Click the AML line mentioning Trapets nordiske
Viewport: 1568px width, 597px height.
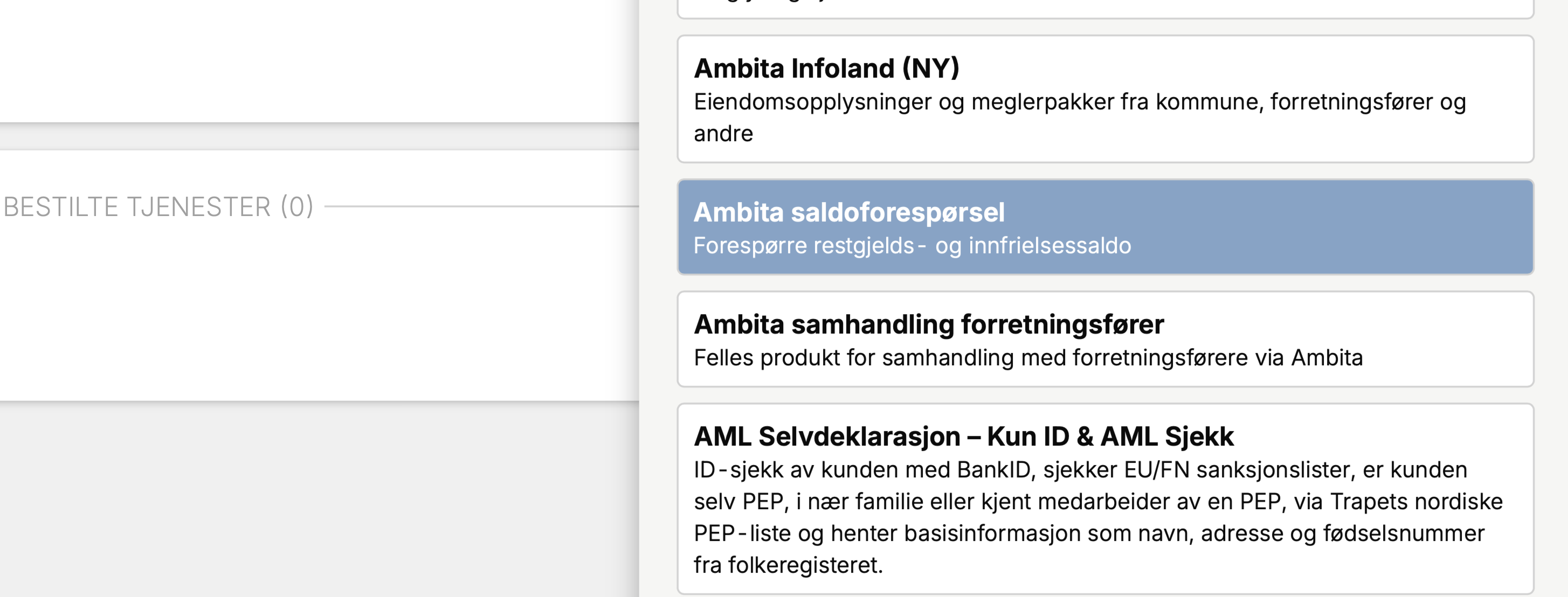pyautogui.click(x=1097, y=502)
